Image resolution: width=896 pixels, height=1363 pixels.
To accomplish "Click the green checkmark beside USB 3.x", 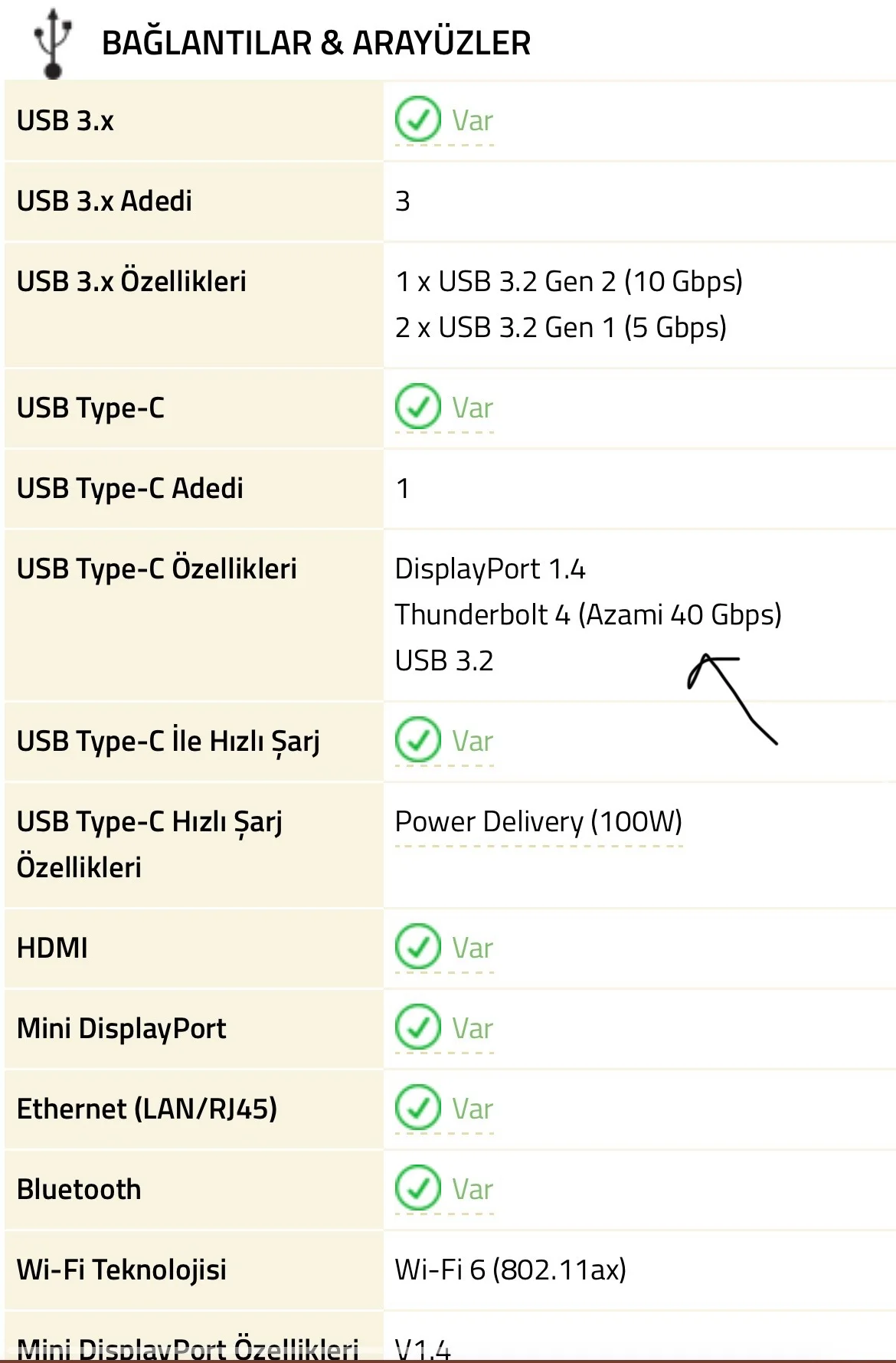I will 417,120.
